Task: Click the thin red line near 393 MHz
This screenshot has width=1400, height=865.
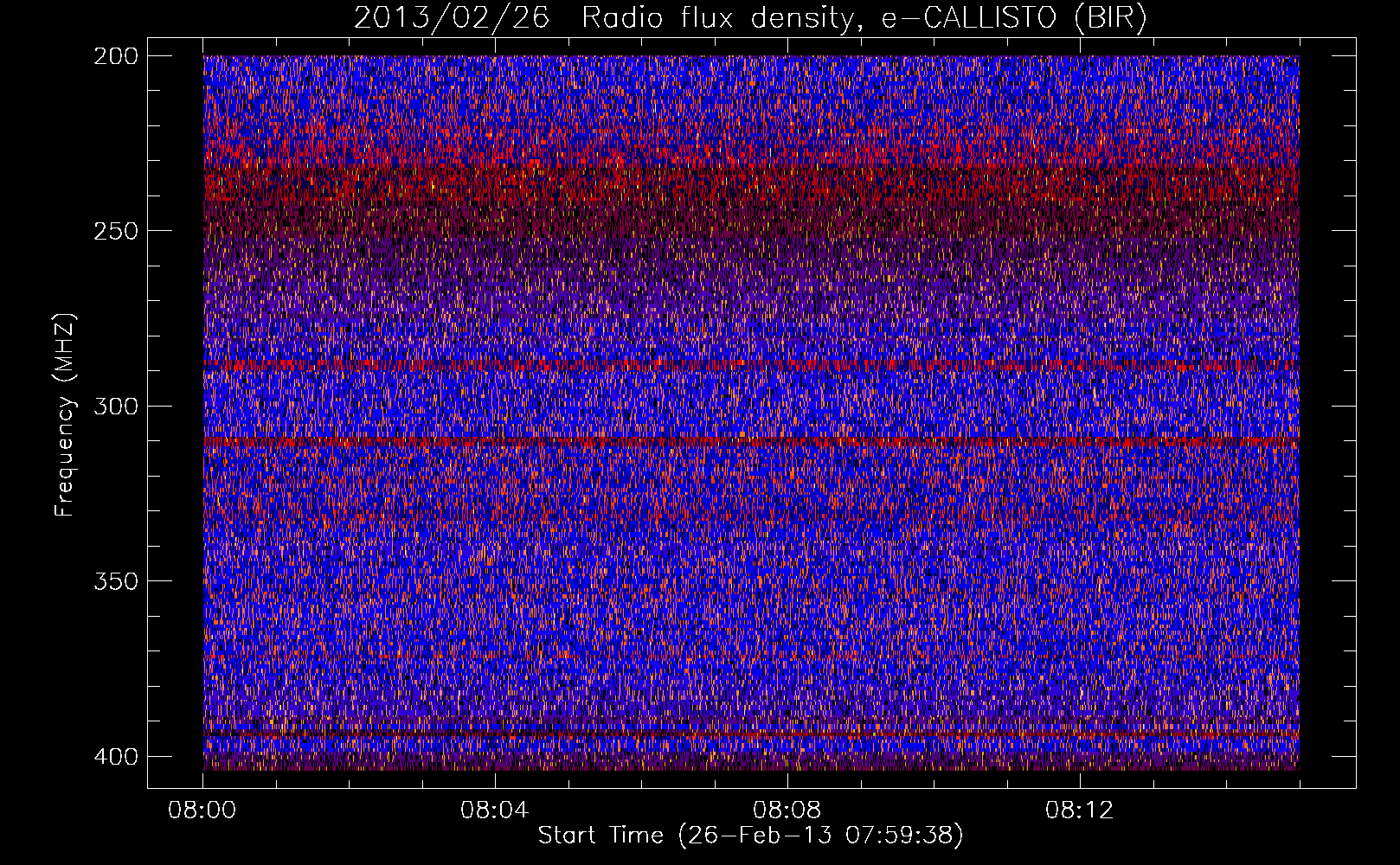Action: 751,734
